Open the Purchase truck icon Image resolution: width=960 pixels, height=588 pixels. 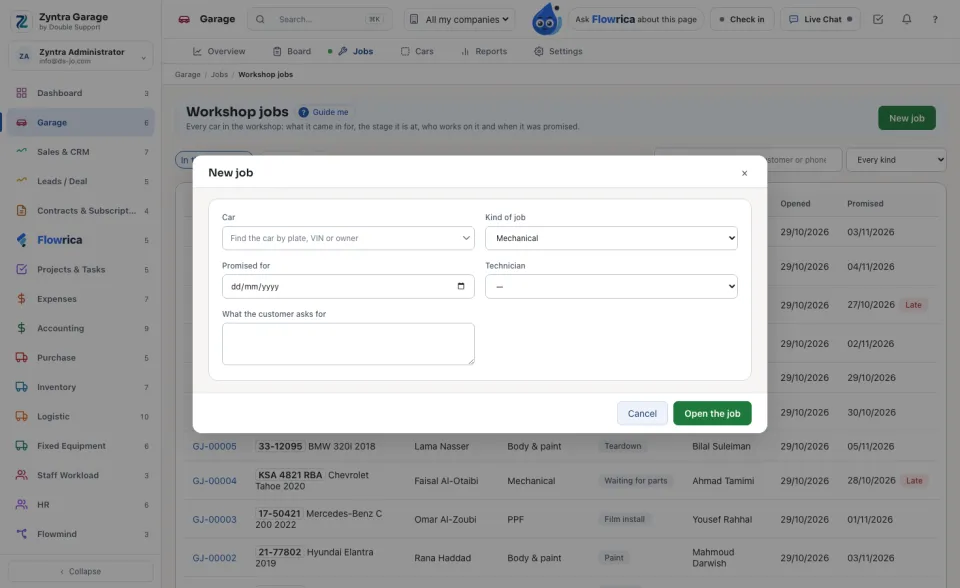coord(21,358)
